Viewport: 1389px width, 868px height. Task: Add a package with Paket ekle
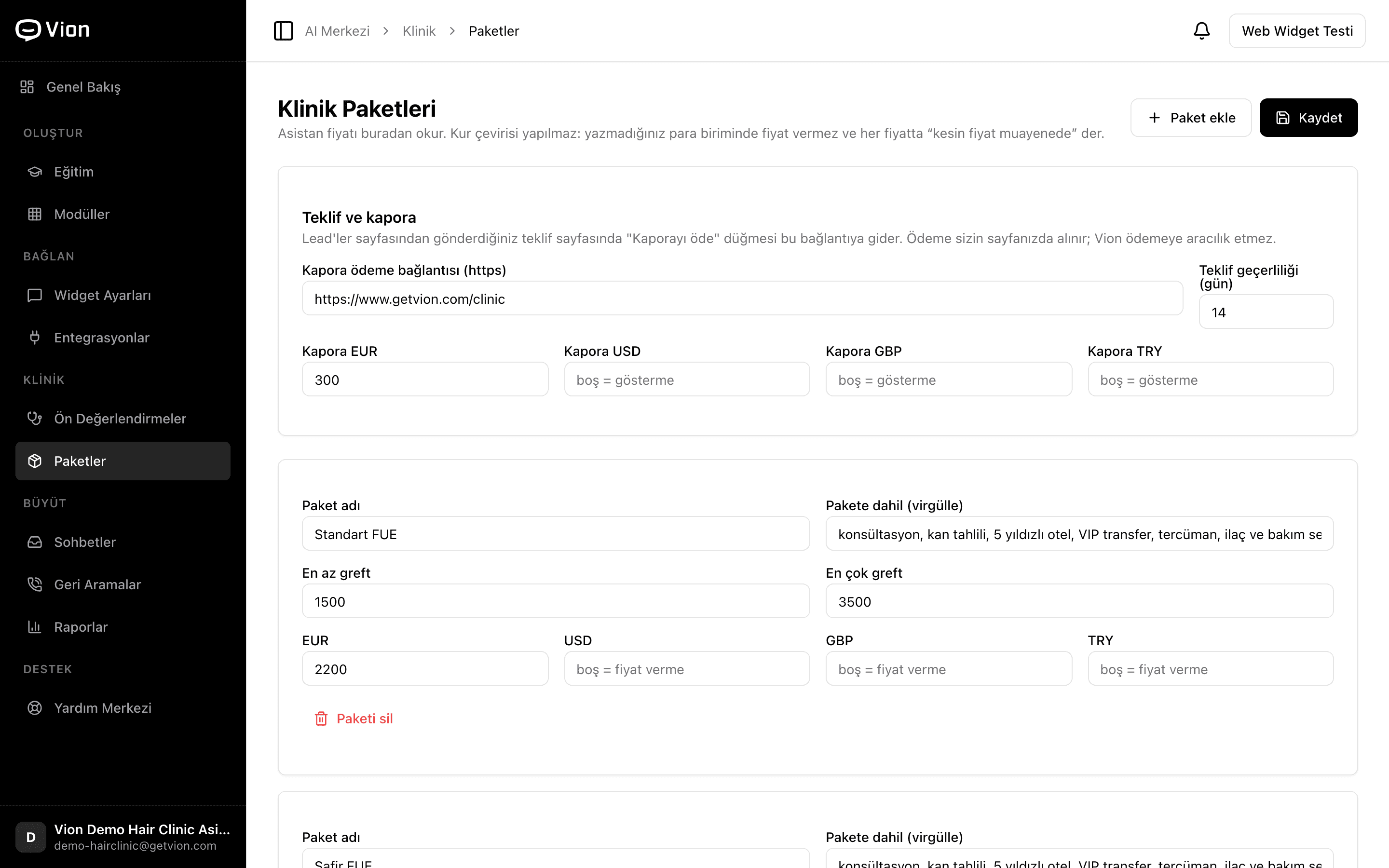pos(1191,118)
